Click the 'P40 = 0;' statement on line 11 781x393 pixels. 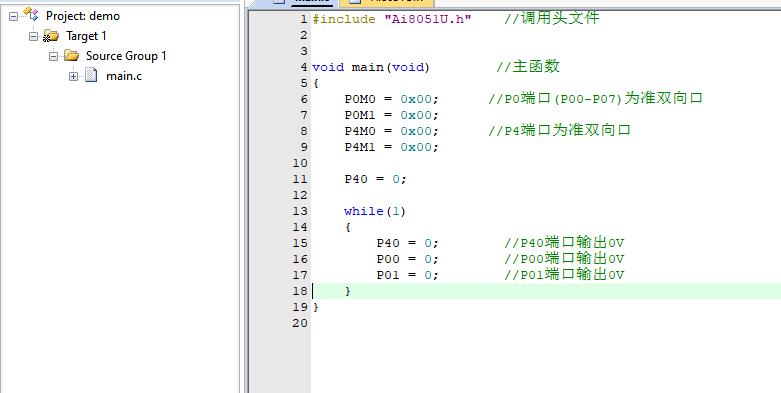click(x=376, y=179)
